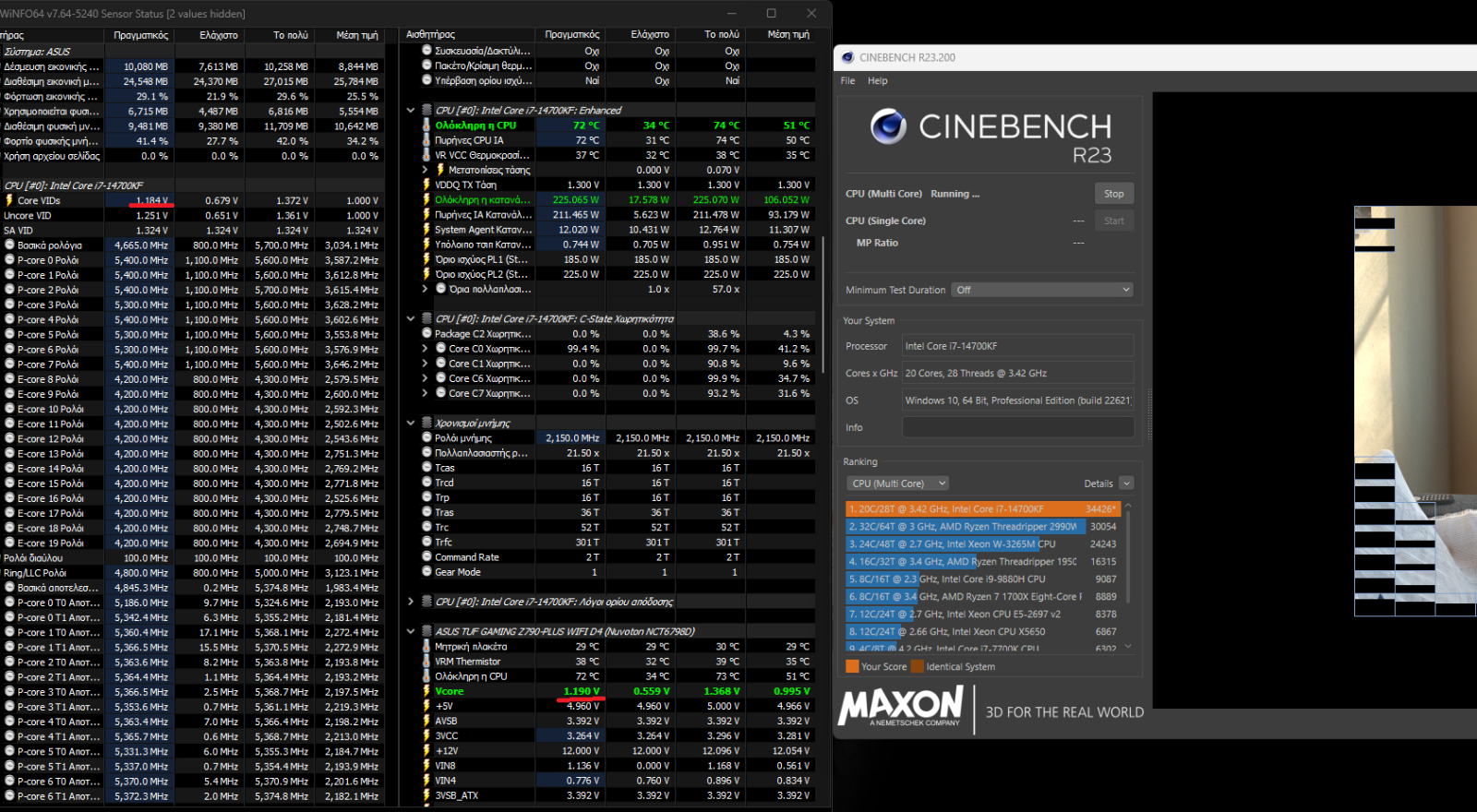This screenshot has height=812, width=1477.
Task: Click the 34426* score in the ranking
Action: coord(1100,509)
